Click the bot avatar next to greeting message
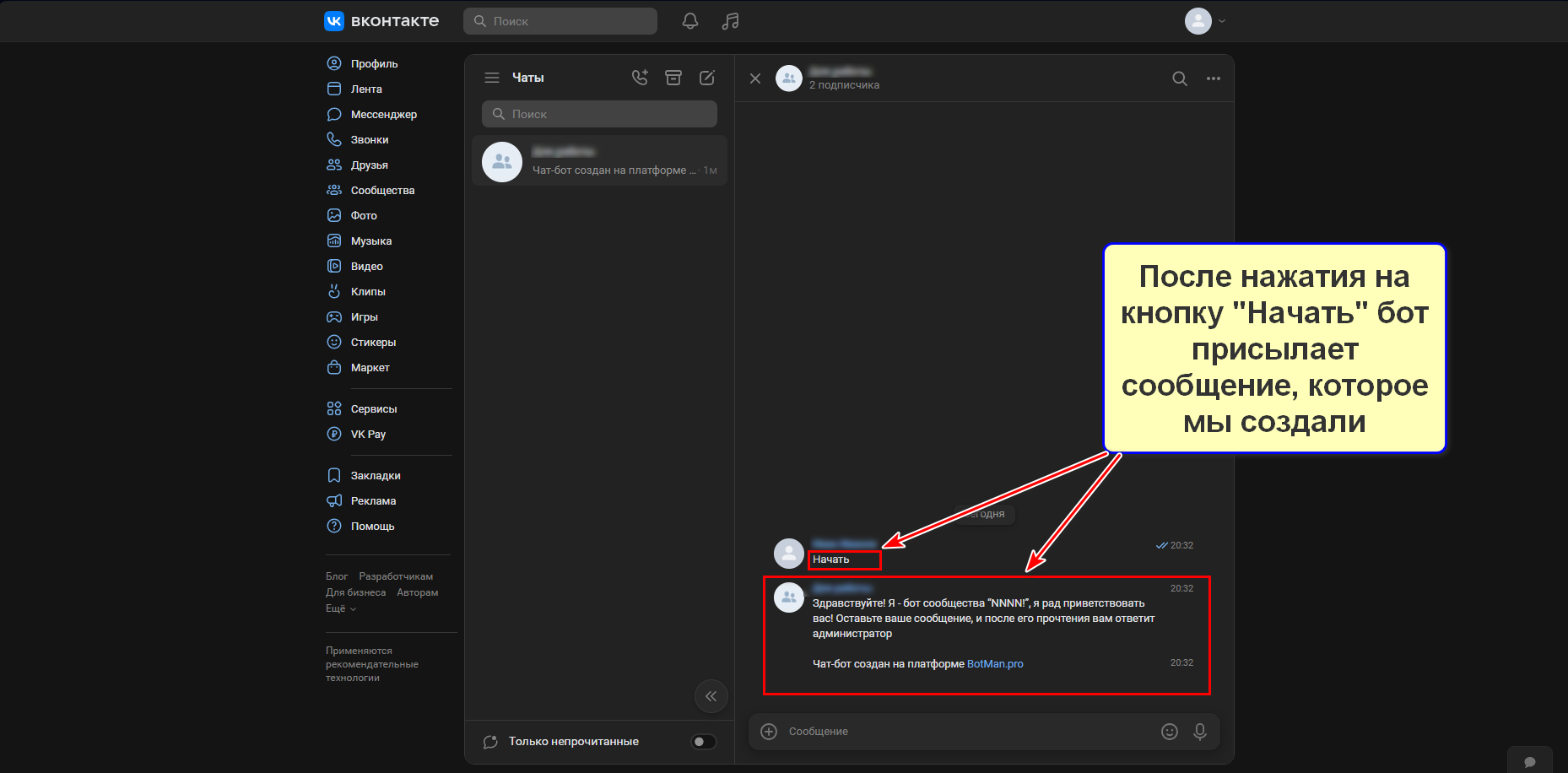Viewport: 1568px width, 773px height. 789,597
